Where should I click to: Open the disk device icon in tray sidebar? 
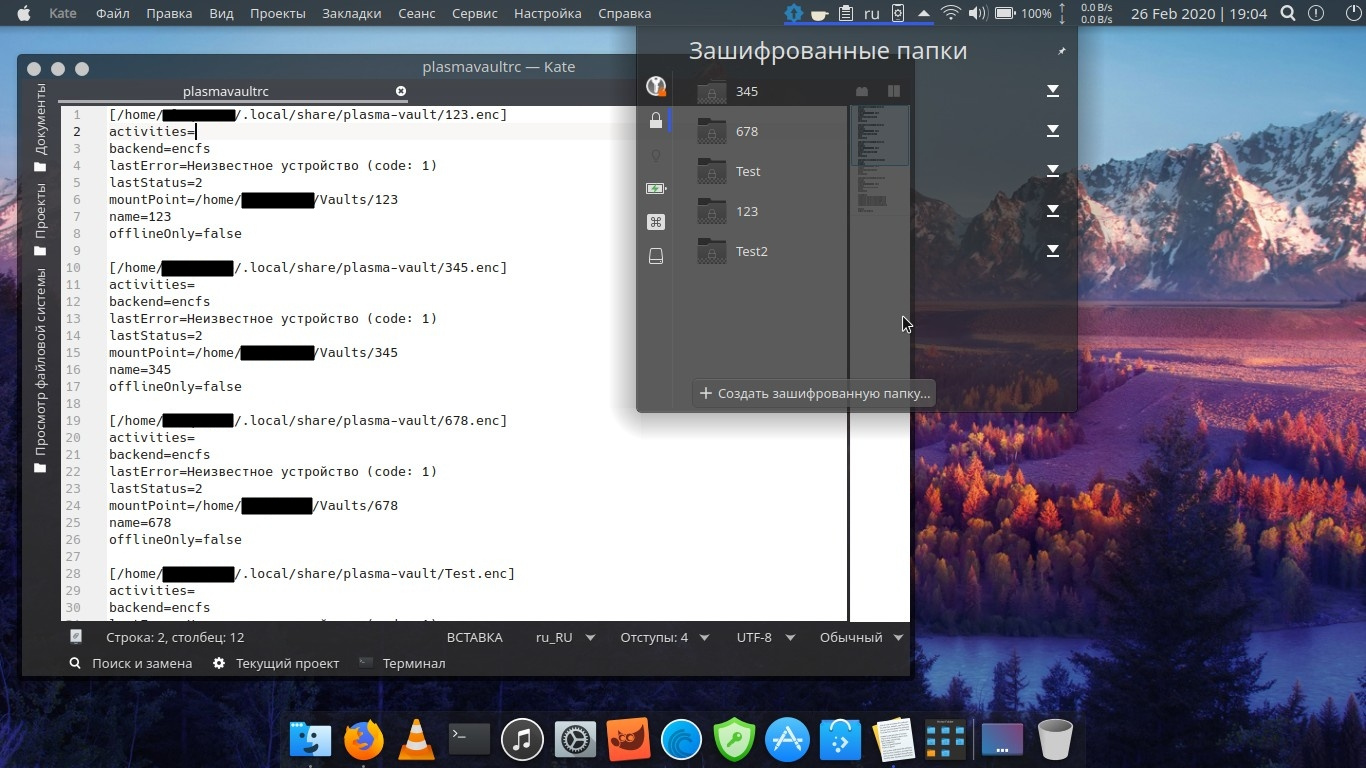pos(656,256)
